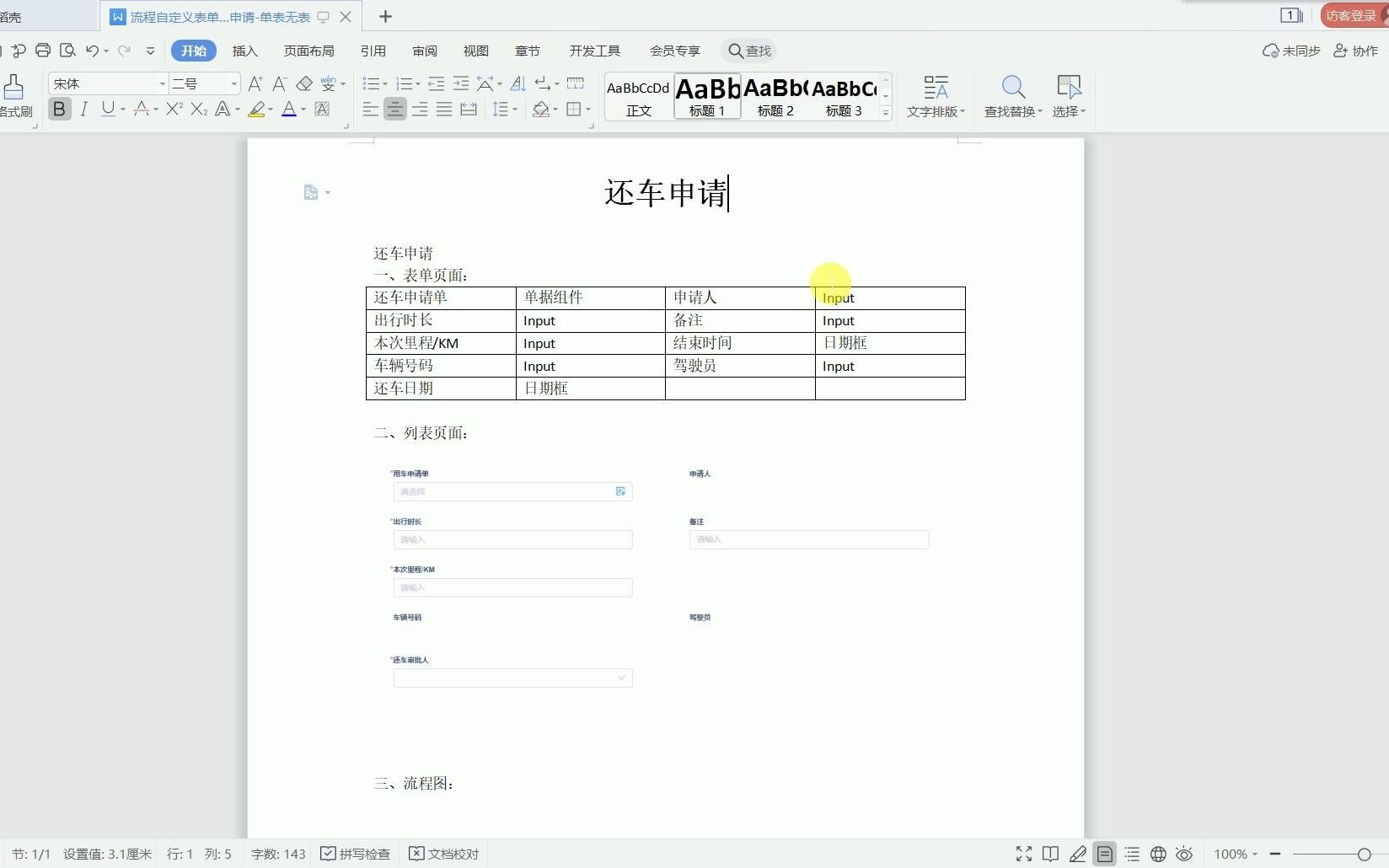The height and width of the screenshot is (868, 1389).
Task: Open the highlight color picker
Action: coord(271,110)
